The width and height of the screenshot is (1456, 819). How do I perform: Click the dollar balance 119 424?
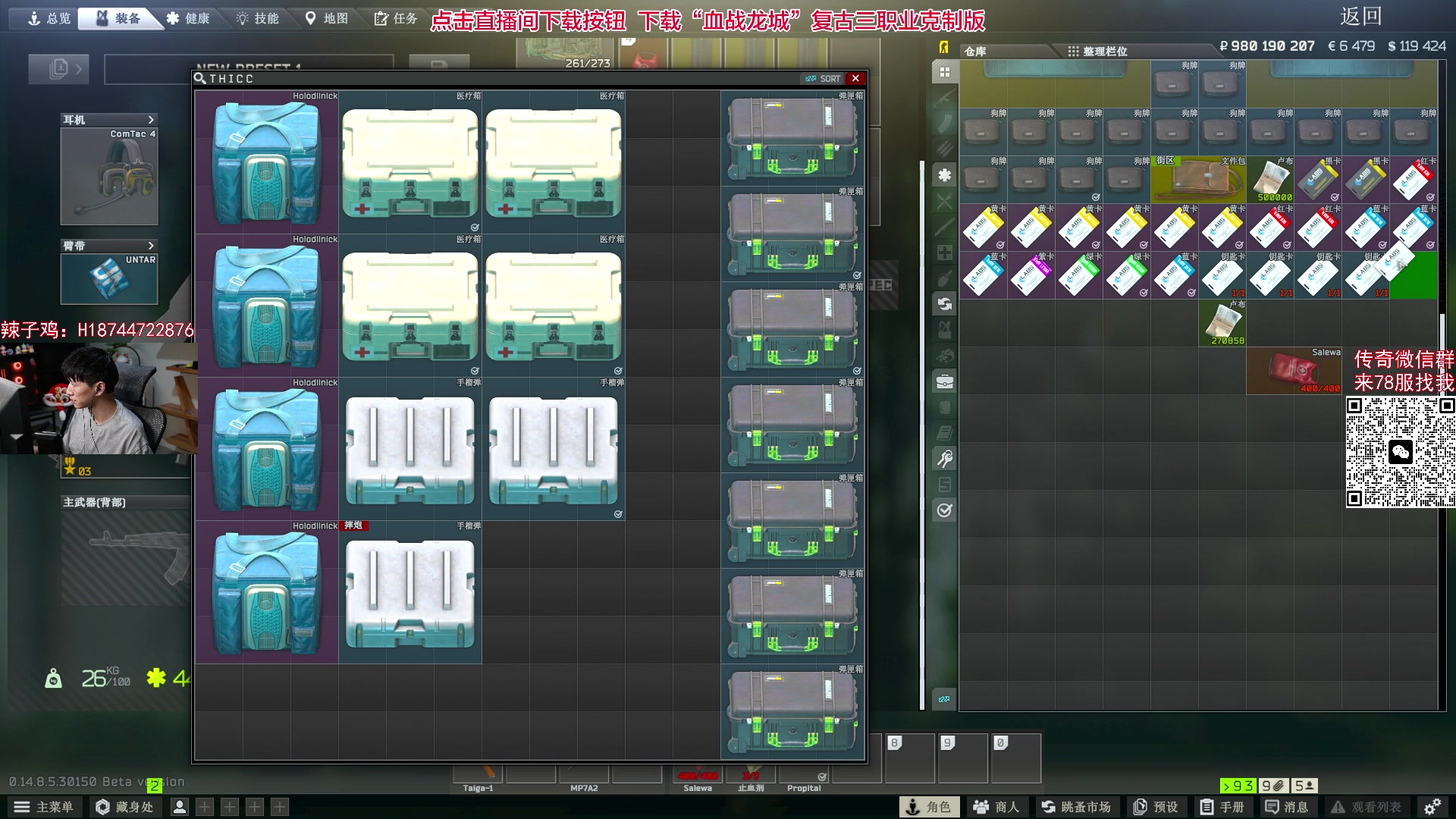pos(1417,46)
